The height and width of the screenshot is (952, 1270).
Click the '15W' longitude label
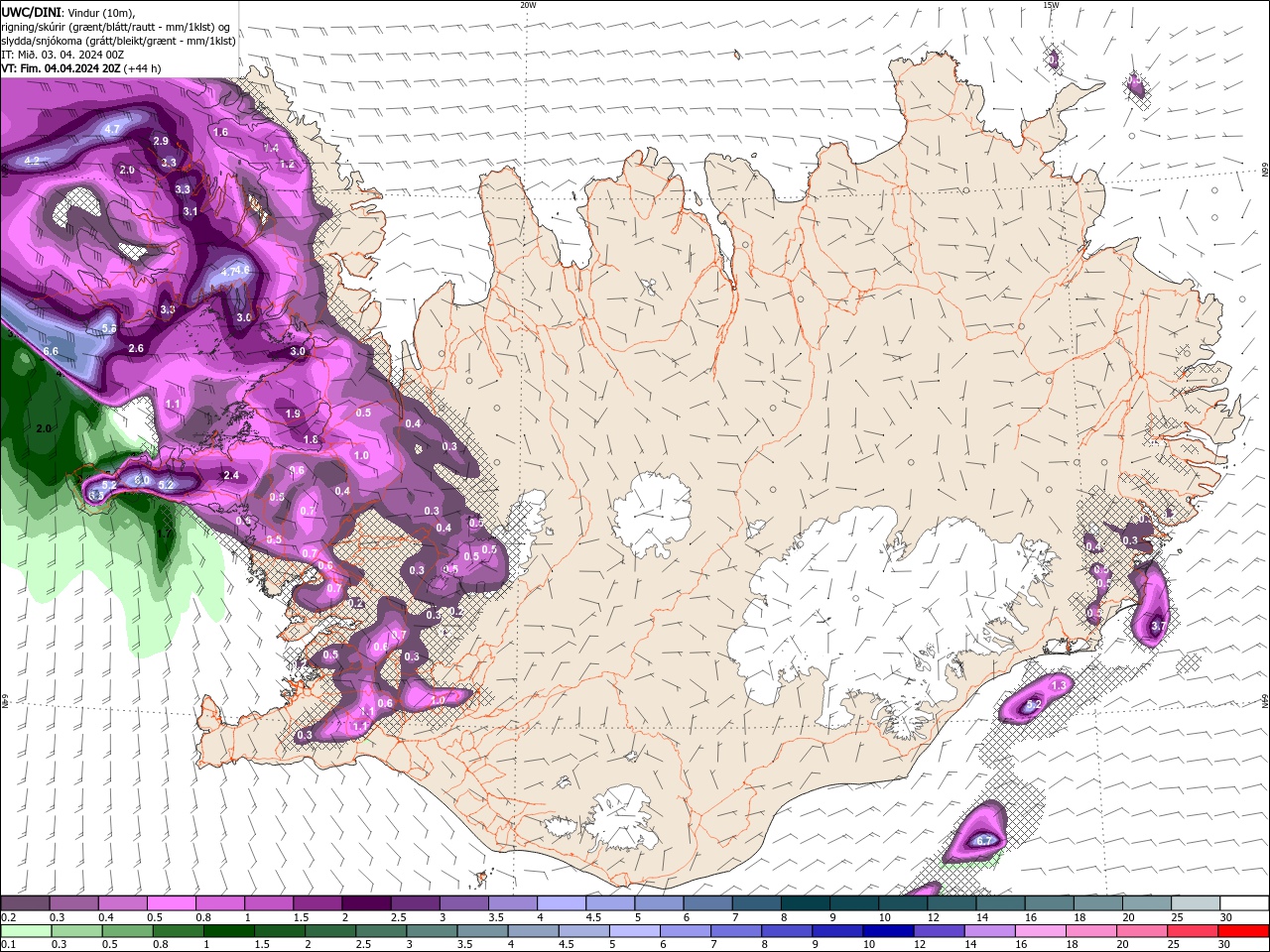coord(1051,5)
